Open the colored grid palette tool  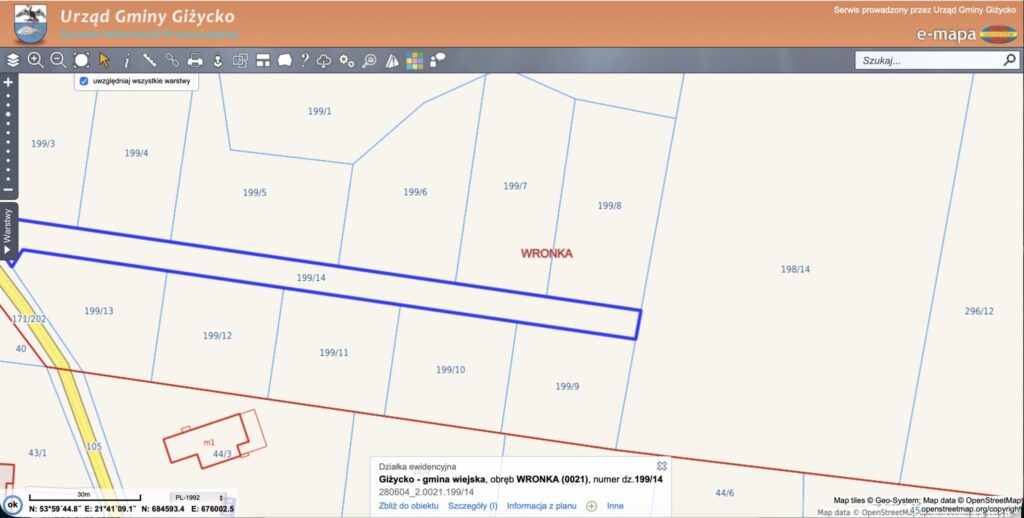coord(415,61)
